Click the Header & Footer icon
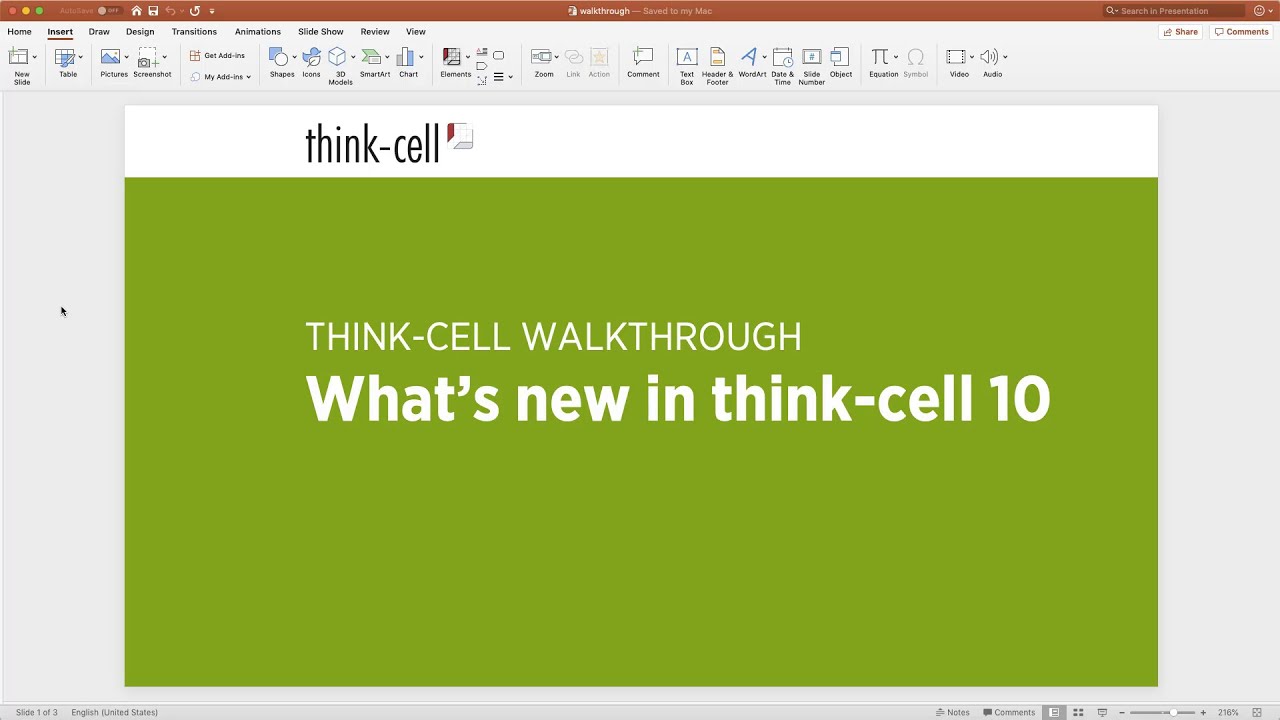Screen dimensions: 1280x720 [x=717, y=64]
